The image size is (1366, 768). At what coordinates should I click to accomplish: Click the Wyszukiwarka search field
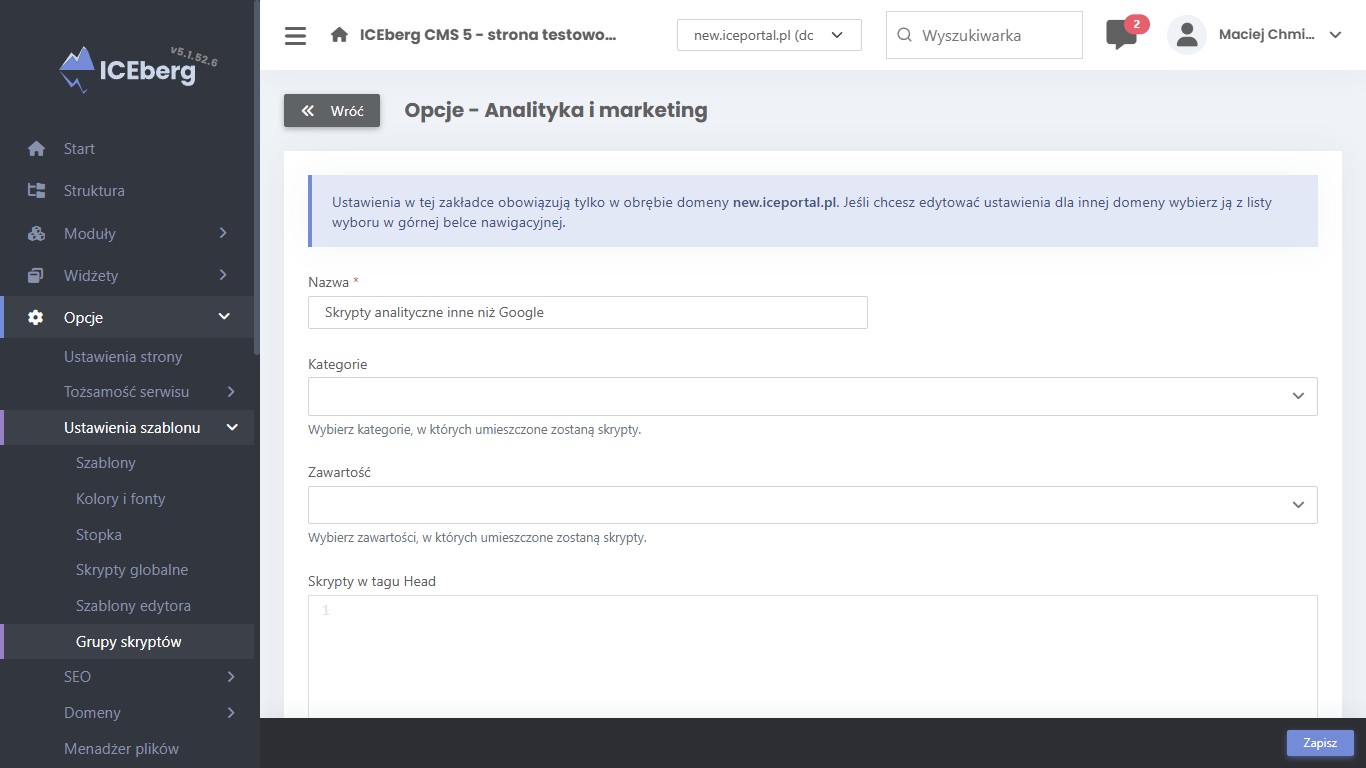pos(984,35)
